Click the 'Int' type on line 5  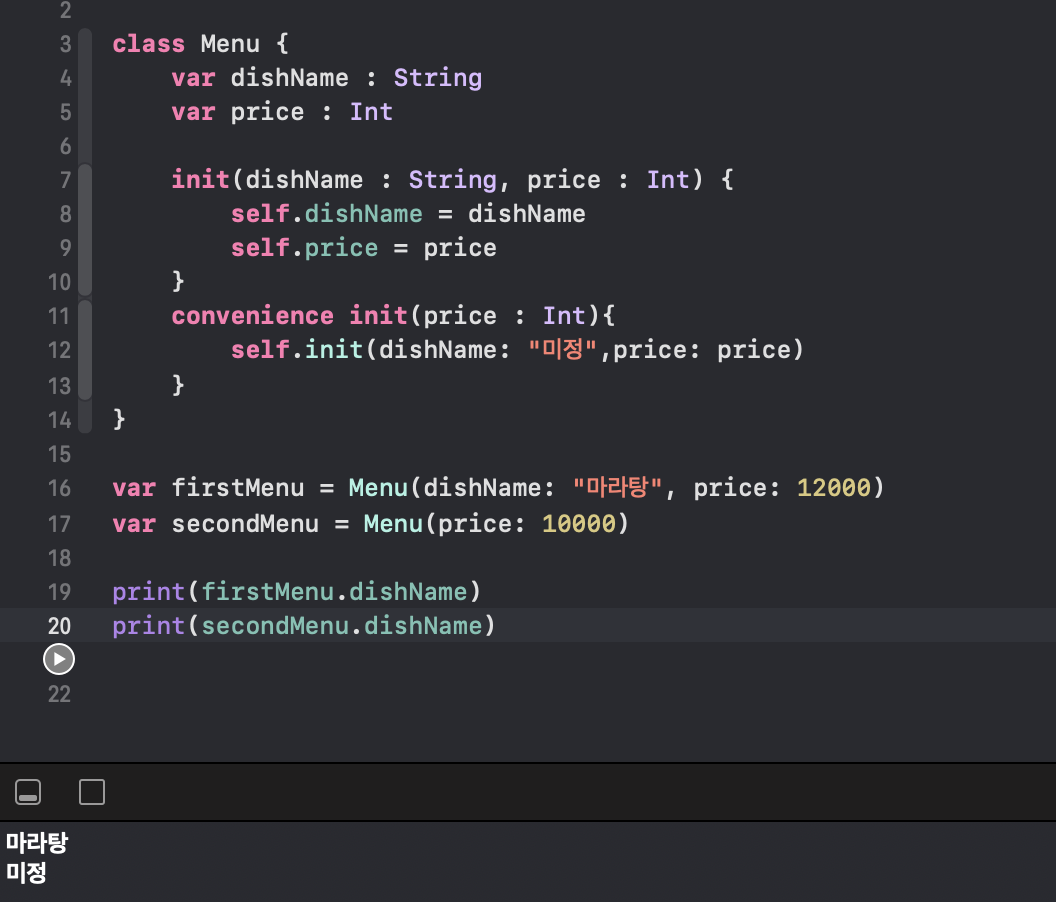pos(371,112)
